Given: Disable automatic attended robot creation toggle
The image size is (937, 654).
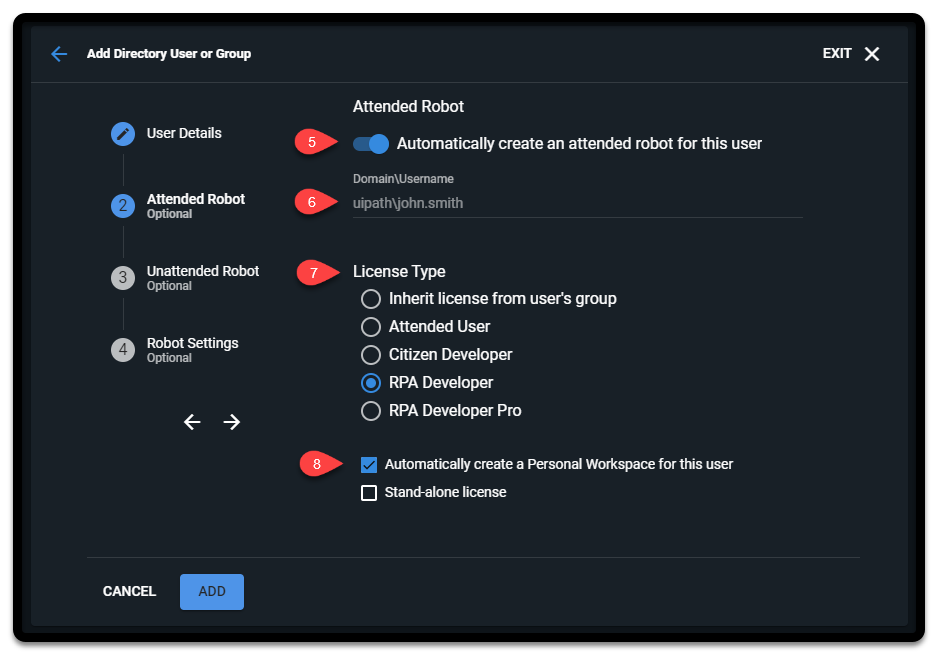Looking at the screenshot, I should coord(370,143).
